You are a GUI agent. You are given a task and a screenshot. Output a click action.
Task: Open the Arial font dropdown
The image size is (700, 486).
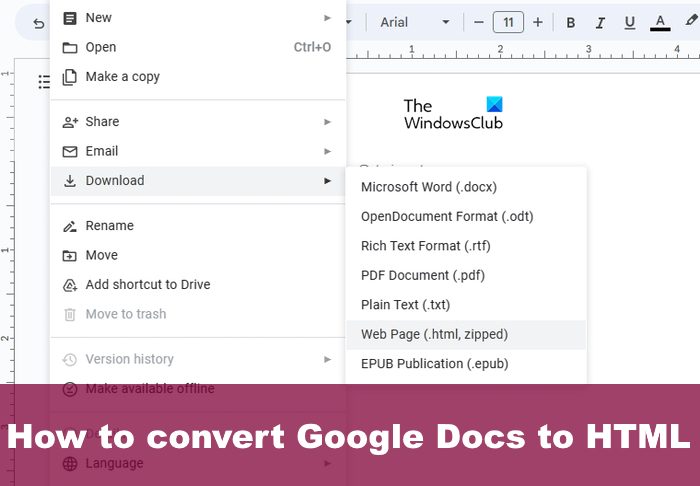pos(414,22)
